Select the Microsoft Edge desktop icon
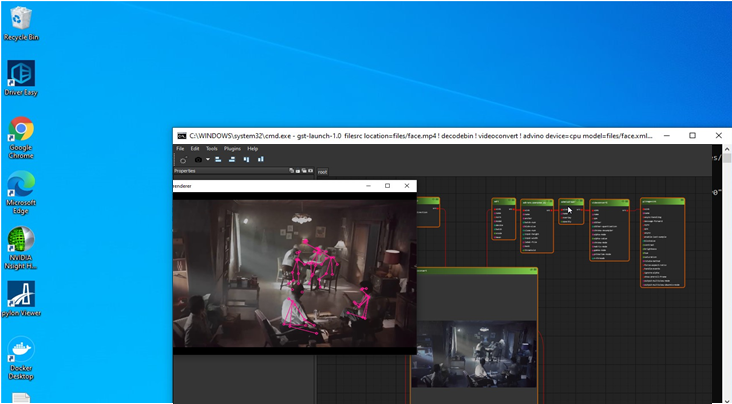This screenshot has height=404, width=732. pos(21,192)
